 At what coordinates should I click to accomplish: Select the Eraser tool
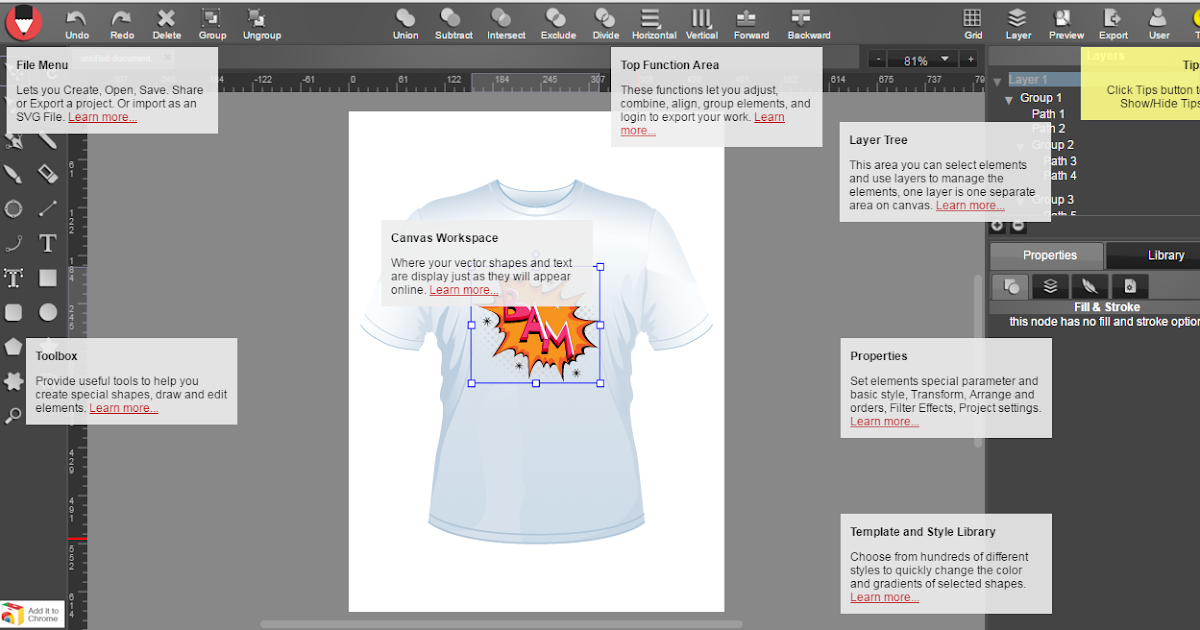(46, 174)
